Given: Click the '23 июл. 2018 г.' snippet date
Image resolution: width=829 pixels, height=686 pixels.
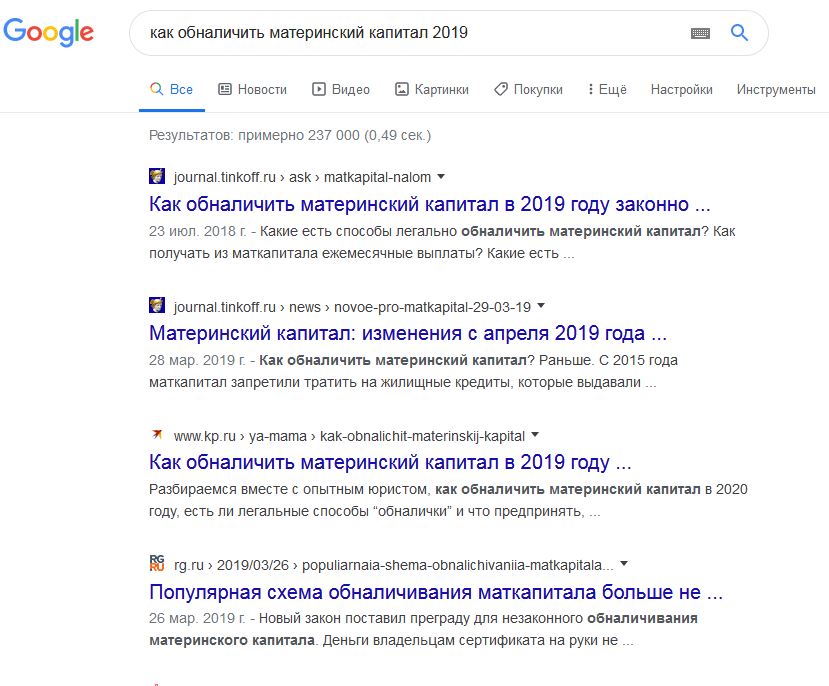Looking at the screenshot, I should (x=198, y=231).
